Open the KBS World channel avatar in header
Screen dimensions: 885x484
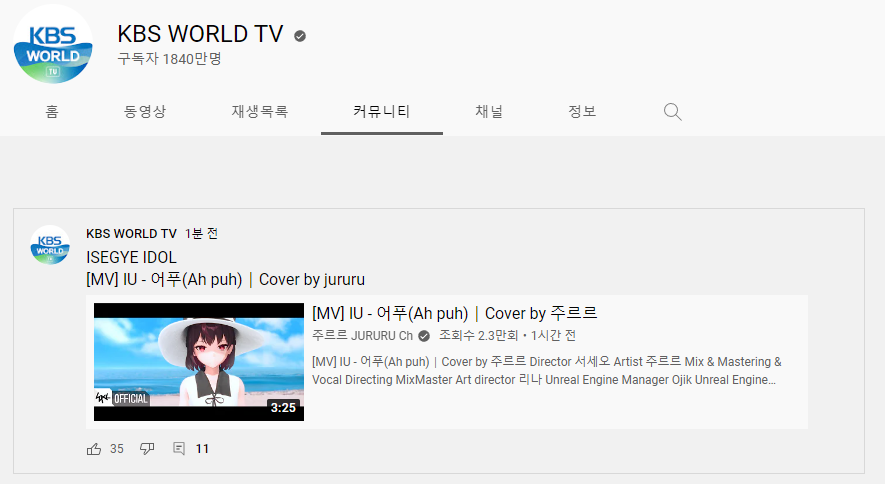point(53,44)
